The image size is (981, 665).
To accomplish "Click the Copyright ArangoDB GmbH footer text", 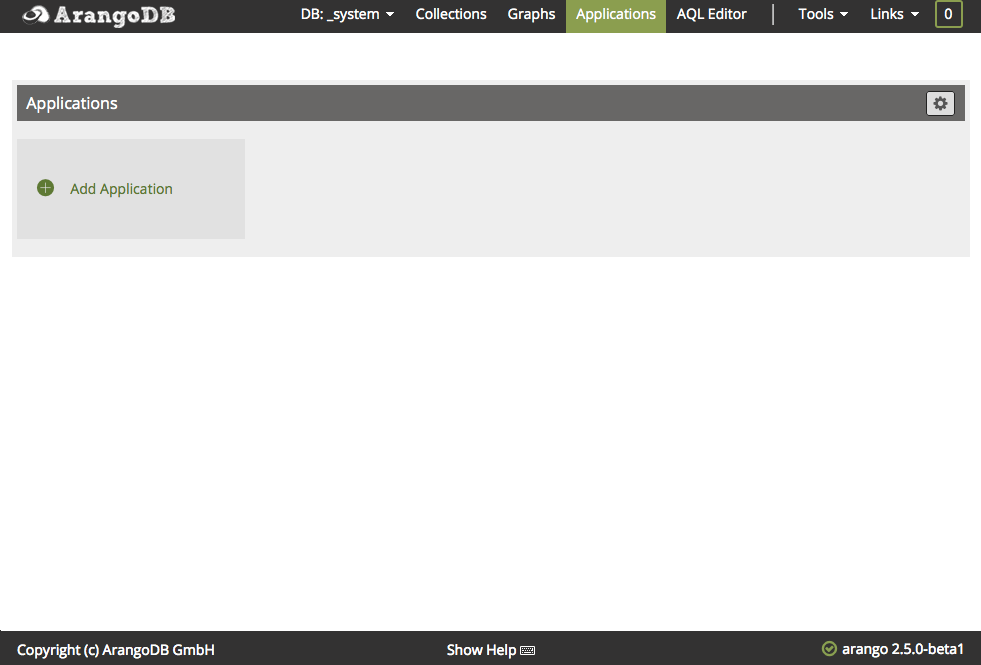I will point(116,650).
